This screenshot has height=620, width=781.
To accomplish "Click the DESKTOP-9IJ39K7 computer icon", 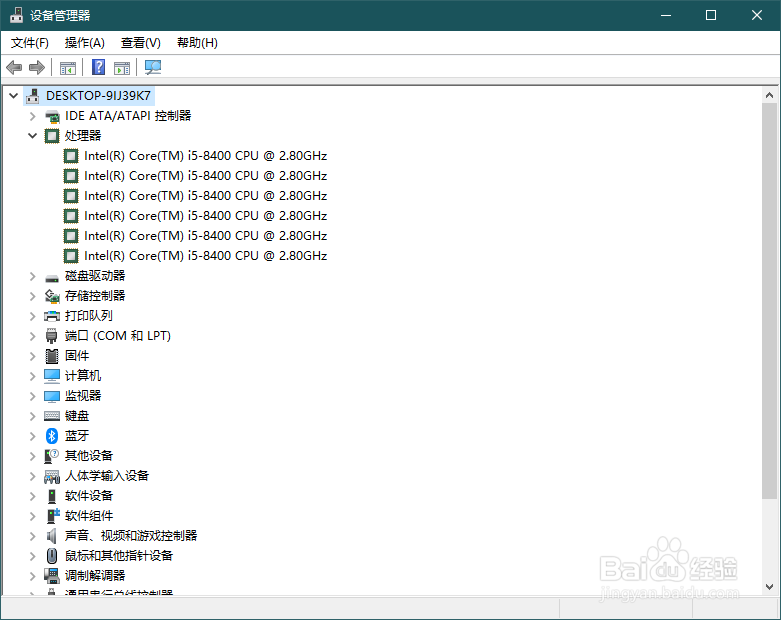I will pyautogui.click(x=33, y=96).
